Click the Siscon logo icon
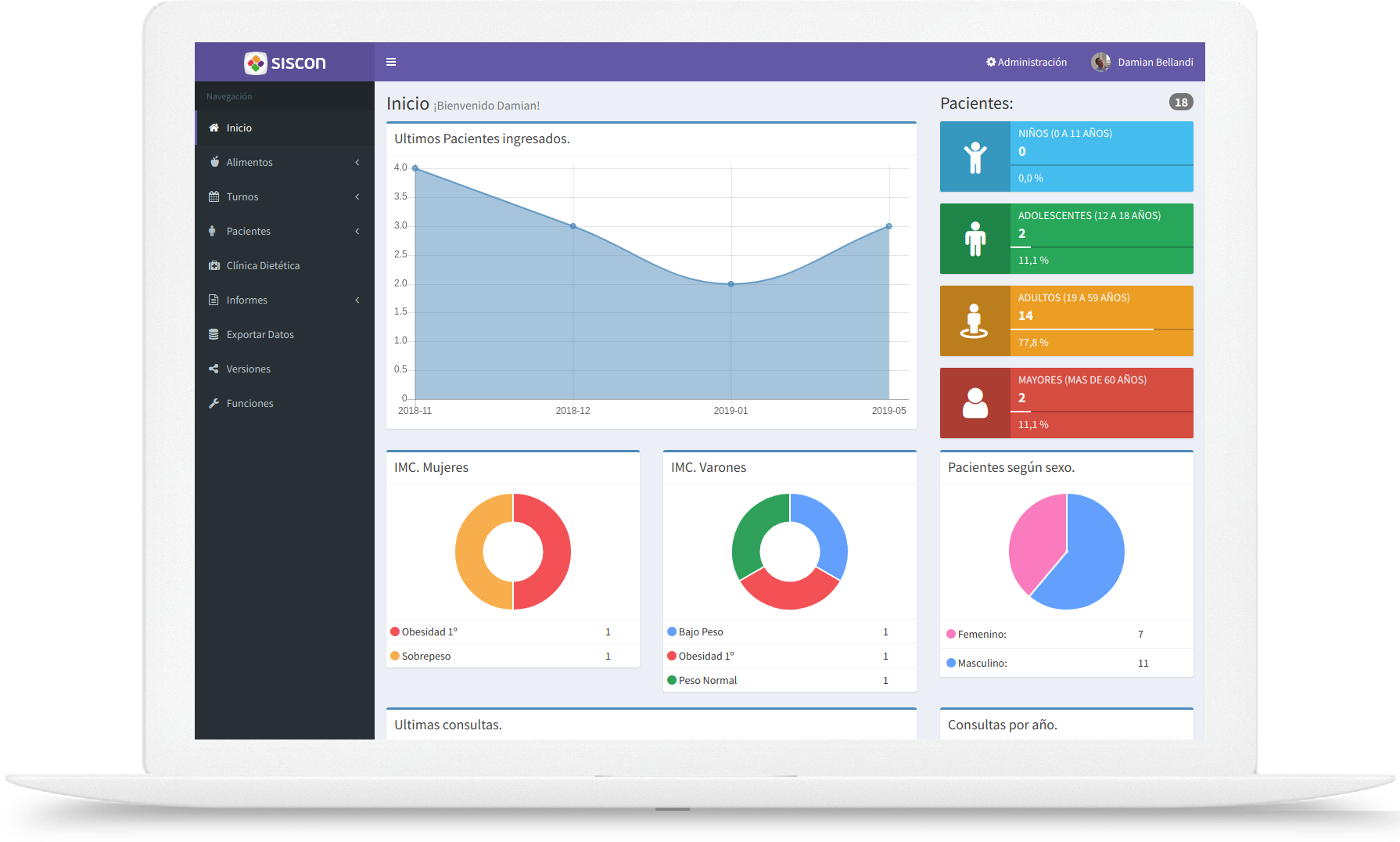The width and height of the screenshot is (1400, 842). coord(256,63)
